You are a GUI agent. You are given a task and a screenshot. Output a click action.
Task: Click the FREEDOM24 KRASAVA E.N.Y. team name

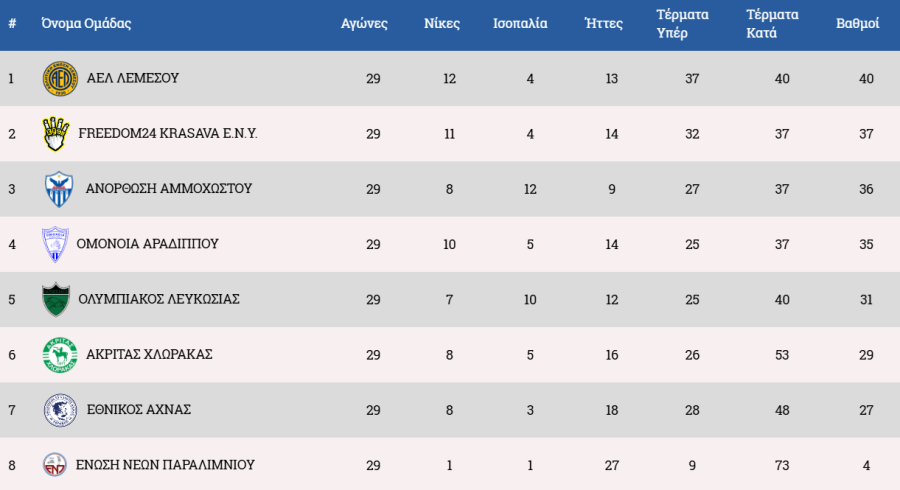167,133
